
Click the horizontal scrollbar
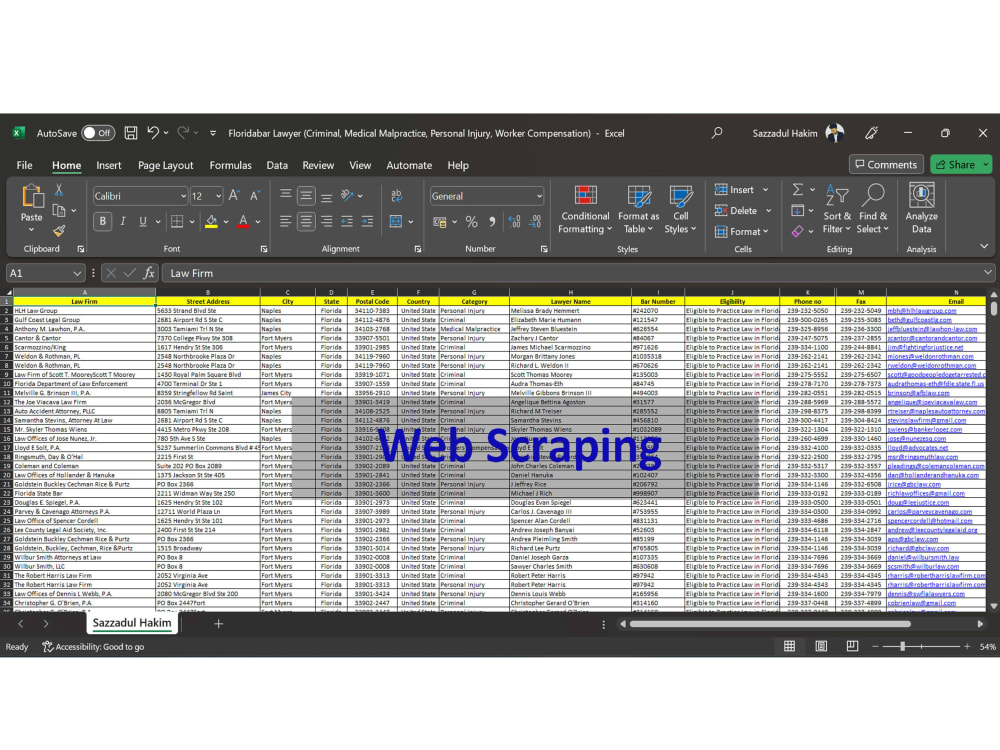770,624
